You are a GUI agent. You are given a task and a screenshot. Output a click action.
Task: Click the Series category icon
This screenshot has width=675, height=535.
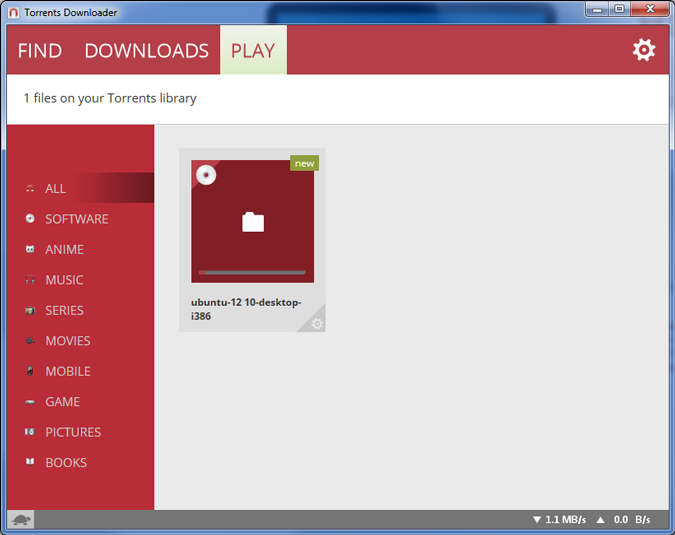pos(30,311)
